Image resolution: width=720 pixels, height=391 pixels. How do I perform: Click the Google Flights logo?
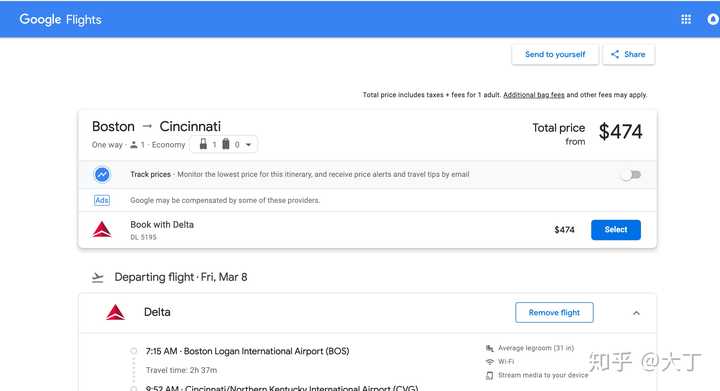[x=60, y=19]
